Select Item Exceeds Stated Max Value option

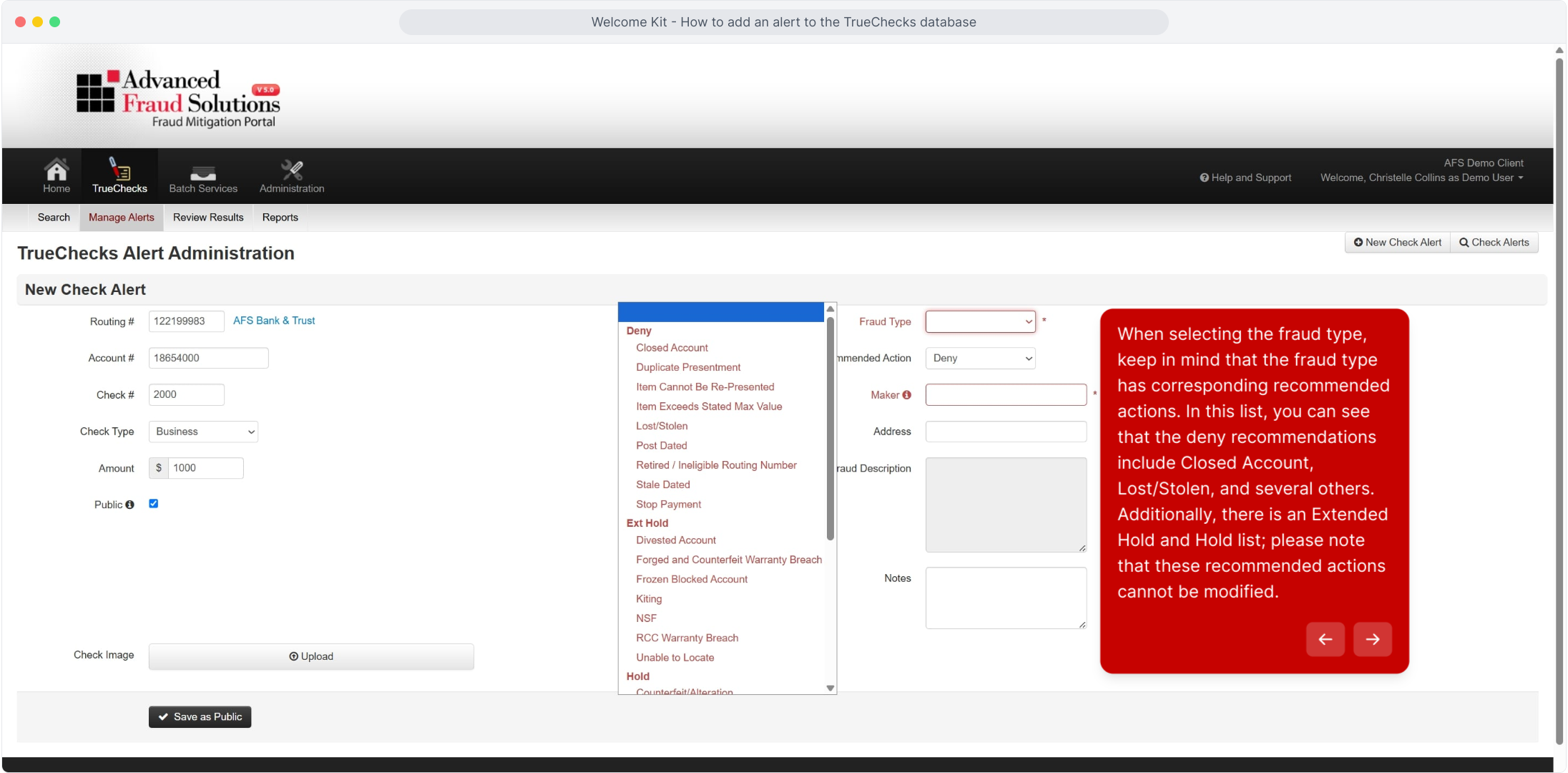point(709,407)
